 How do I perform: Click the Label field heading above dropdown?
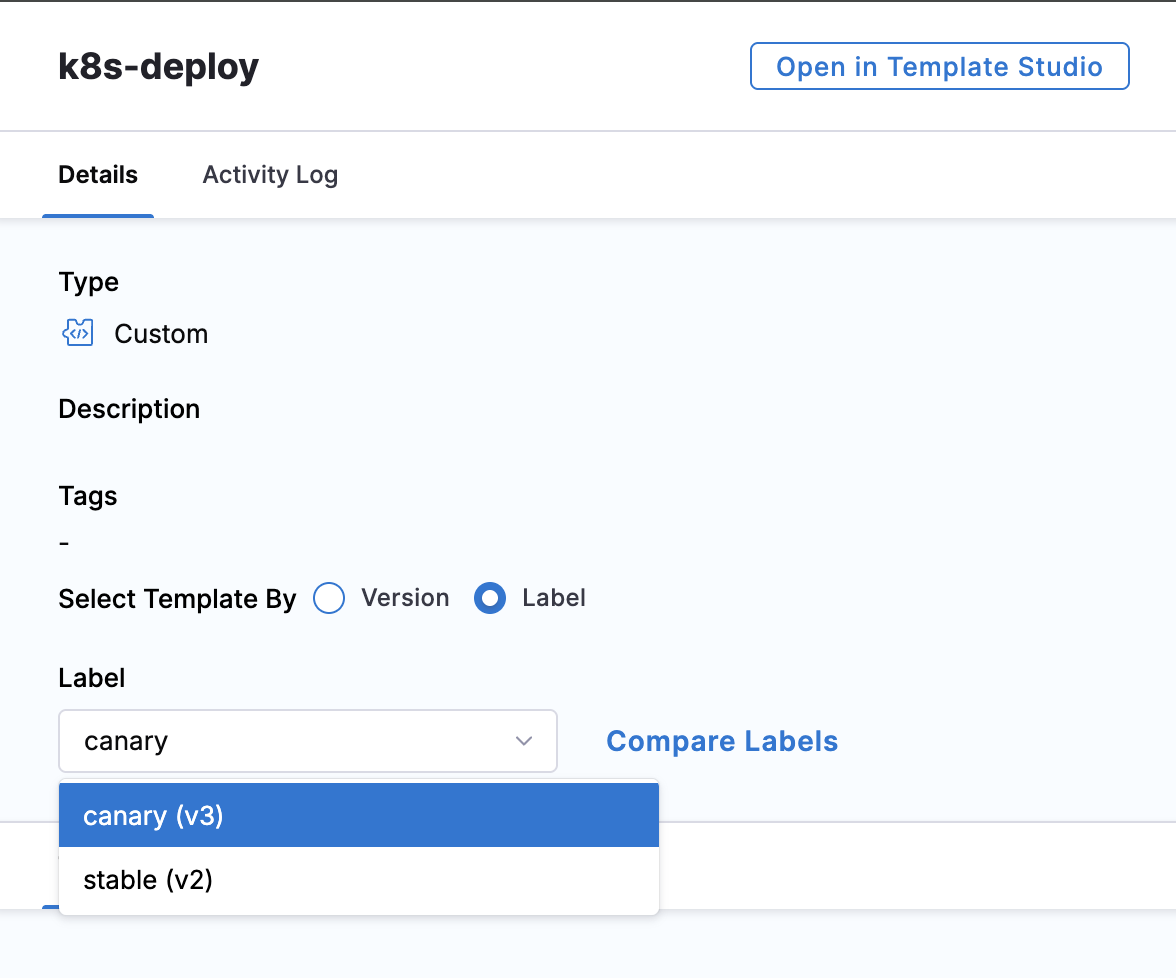click(x=92, y=678)
